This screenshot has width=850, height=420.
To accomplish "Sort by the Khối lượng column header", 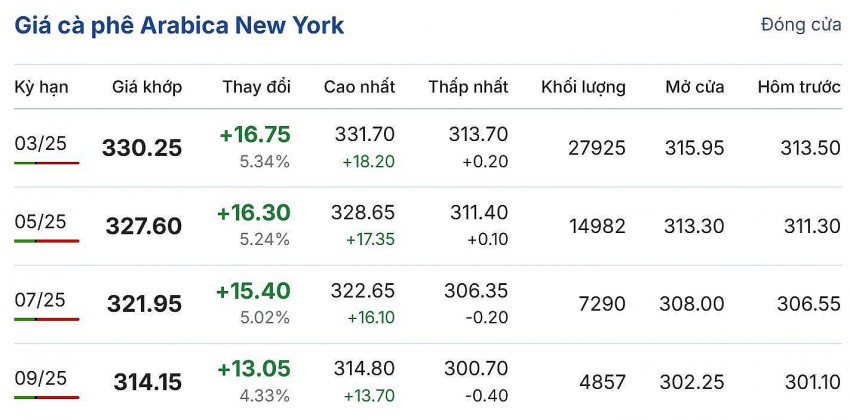I will pos(583,87).
